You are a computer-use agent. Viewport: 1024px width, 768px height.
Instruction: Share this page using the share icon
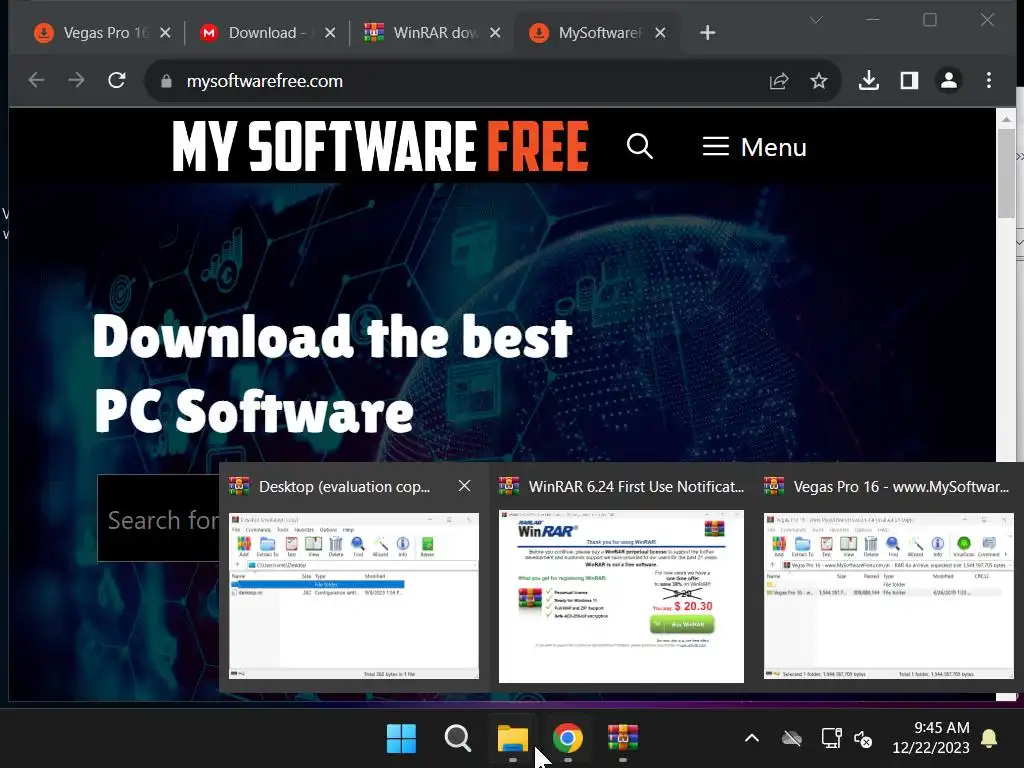(779, 81)
